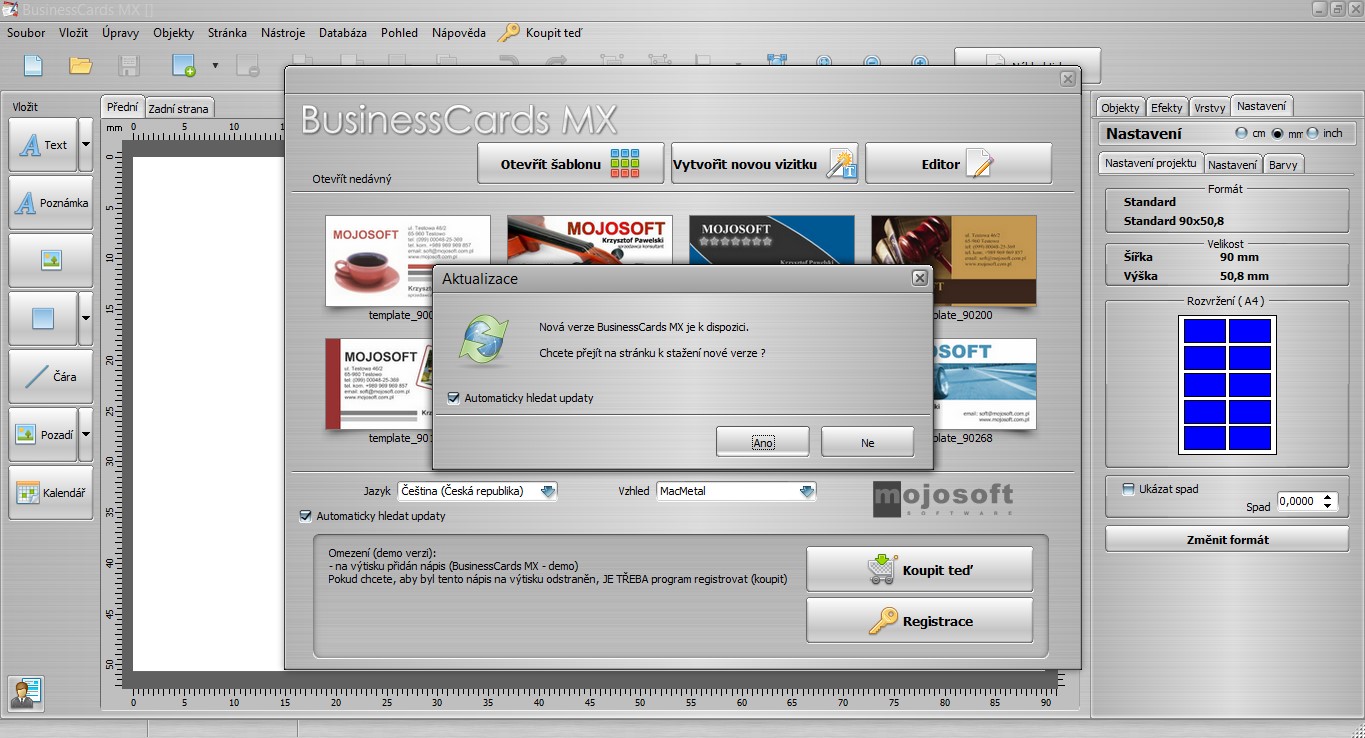Viewport: 1365px width, 738px height.
Task: Open the Úpravy menu
Action: point(120,33)
